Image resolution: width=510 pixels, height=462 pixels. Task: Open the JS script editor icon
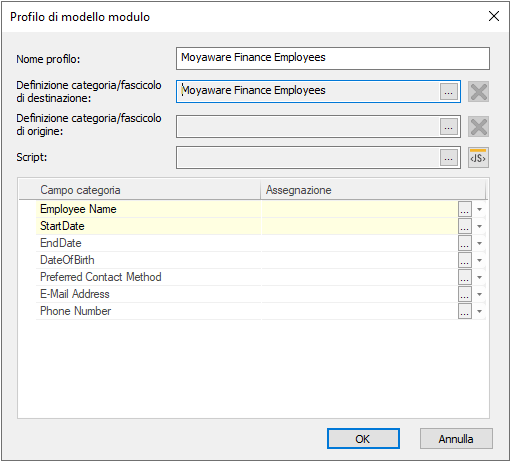click(478, 157)
